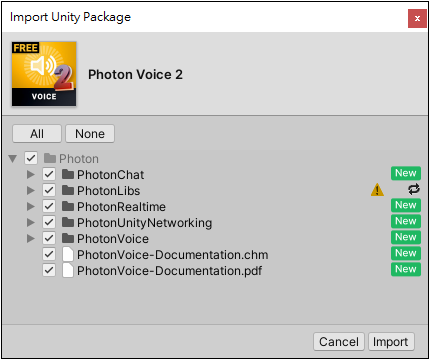Click the refresh arrows icon beside PhotonLibs
The height and width of the screenshot is (360, 430).
414,189
